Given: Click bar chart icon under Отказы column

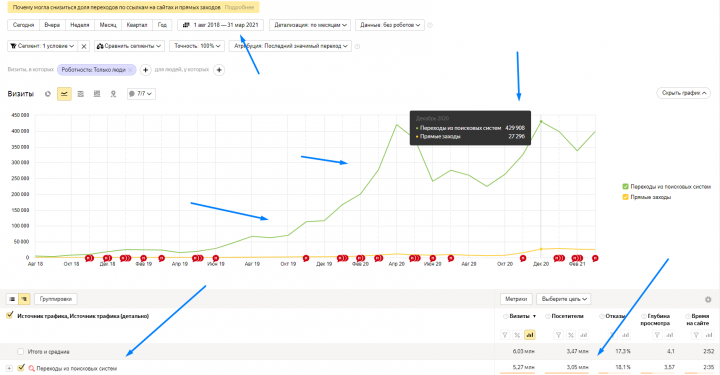Looking at the screenshot, I should 625,335.
